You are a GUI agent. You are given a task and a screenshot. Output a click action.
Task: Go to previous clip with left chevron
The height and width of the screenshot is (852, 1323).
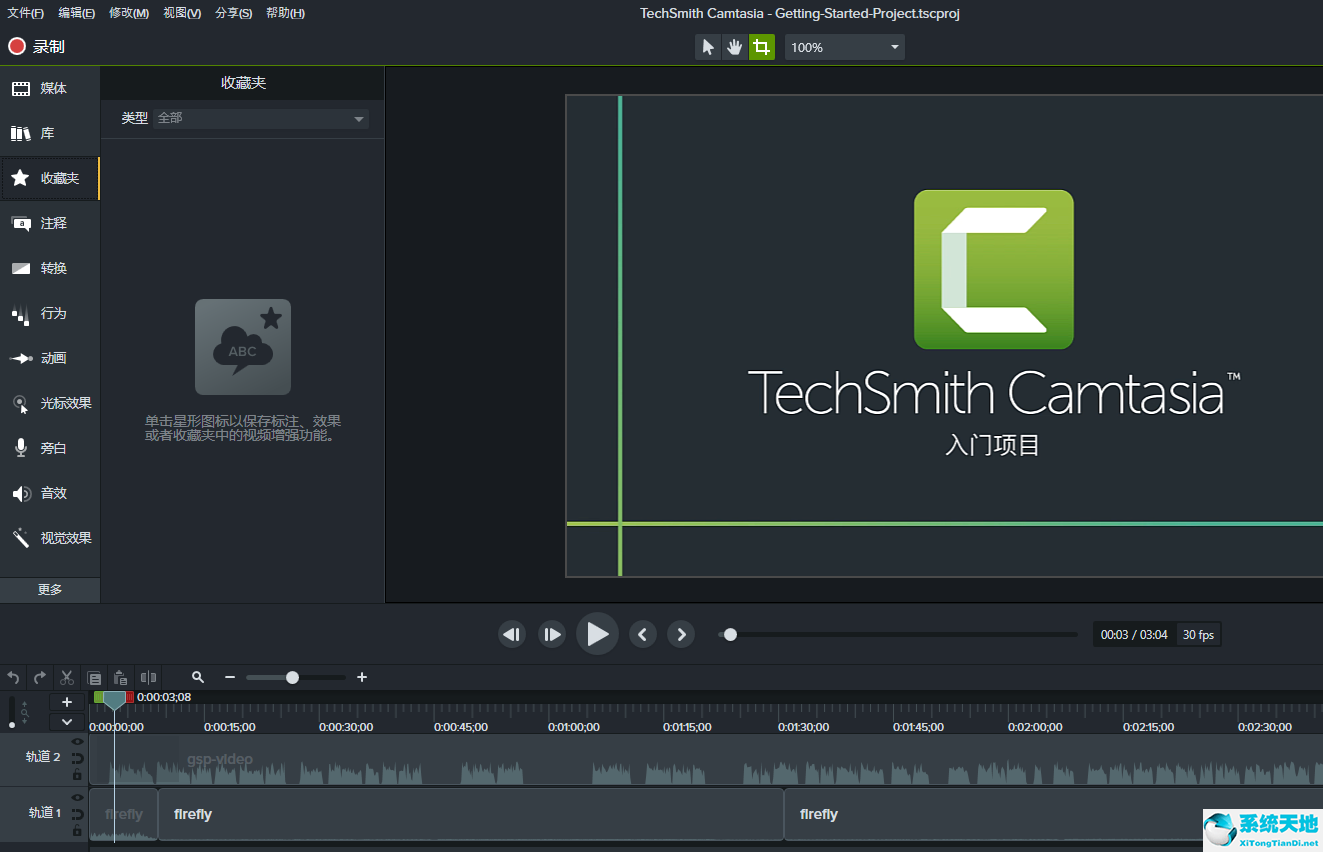click(x=643, y=634)
